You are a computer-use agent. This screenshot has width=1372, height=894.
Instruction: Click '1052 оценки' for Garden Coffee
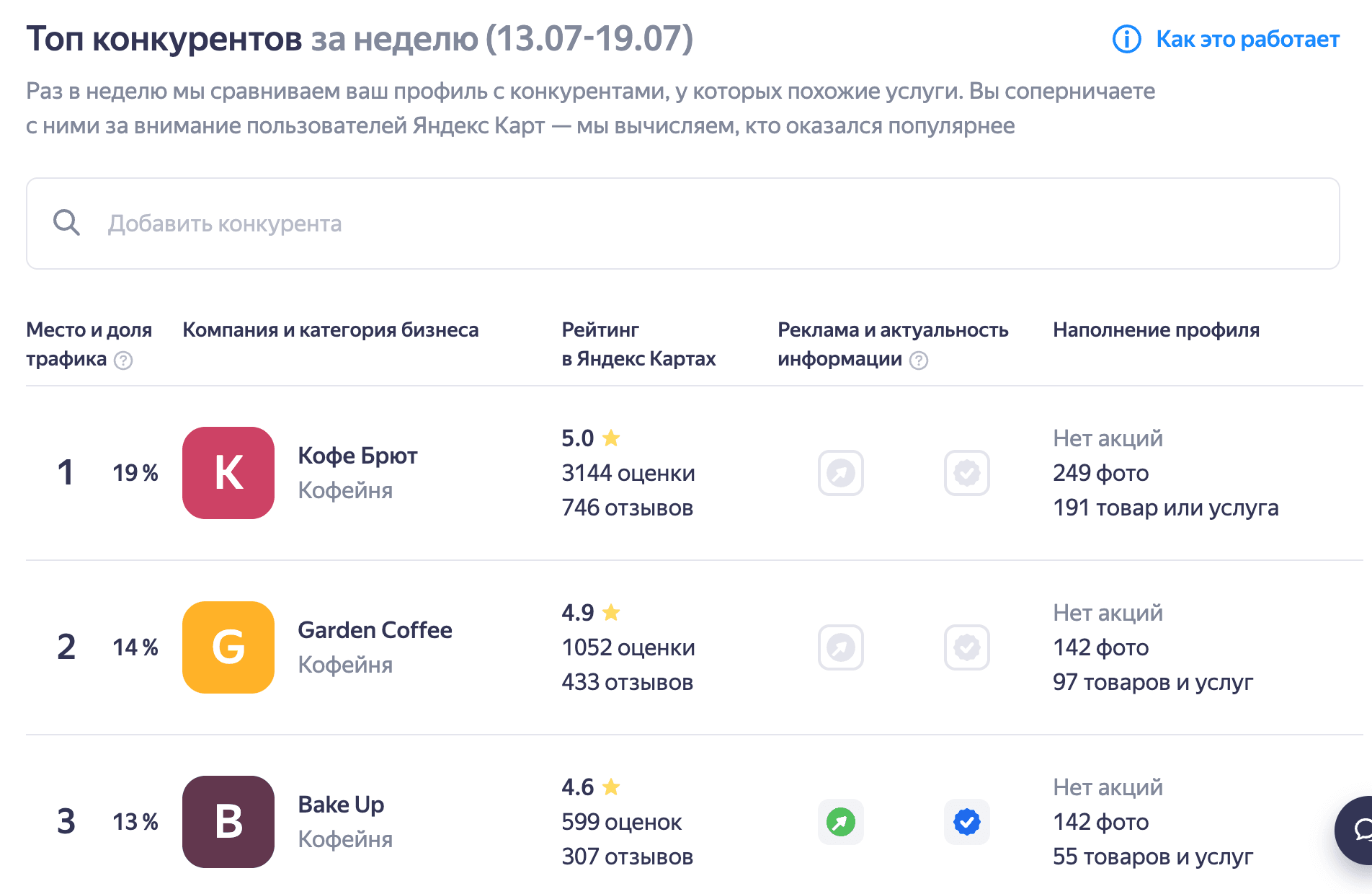(628, 647)
